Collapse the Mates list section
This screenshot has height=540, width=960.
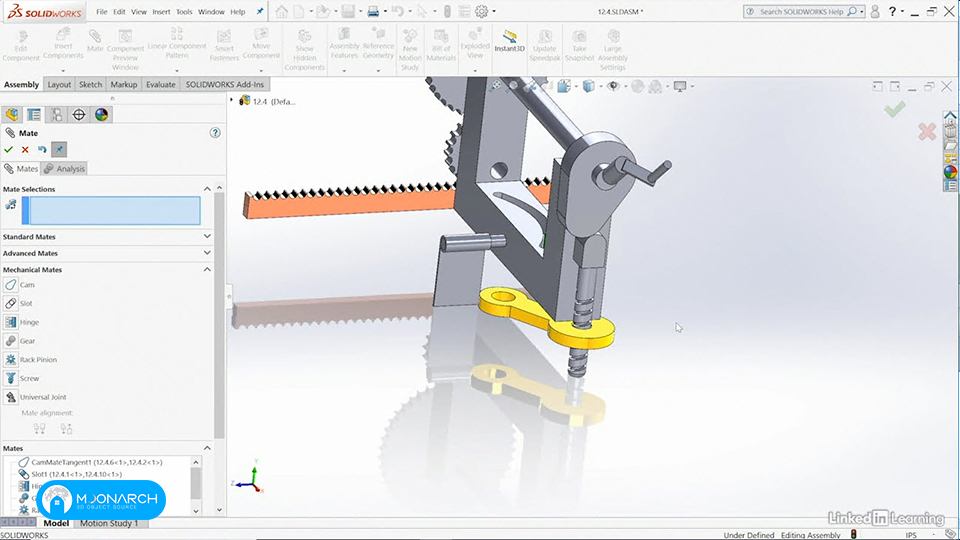[x=207, y=448]
